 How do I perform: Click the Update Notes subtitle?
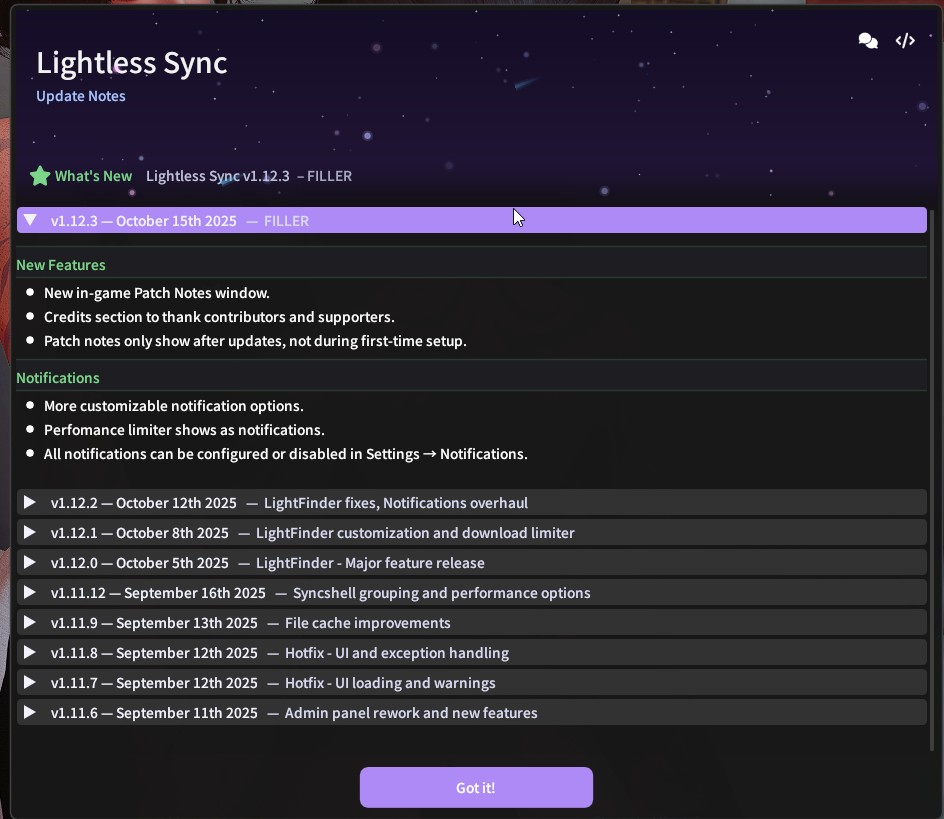point(81,96)
